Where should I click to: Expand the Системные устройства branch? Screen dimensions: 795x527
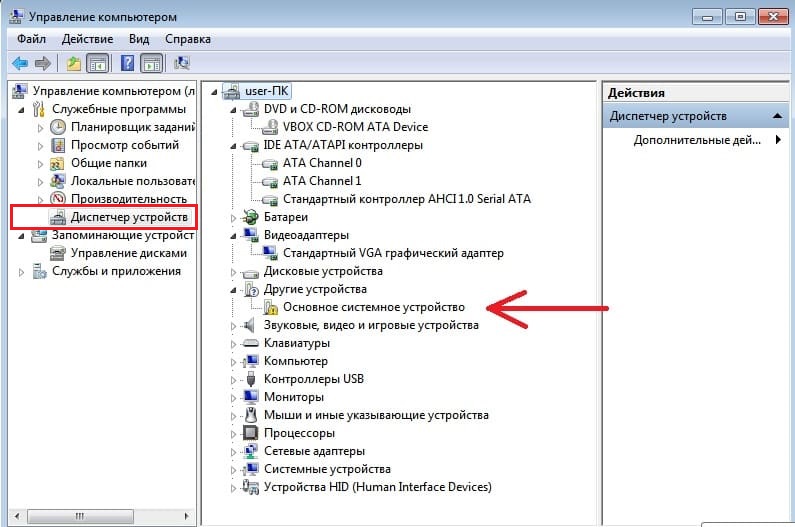coord(233,470)
